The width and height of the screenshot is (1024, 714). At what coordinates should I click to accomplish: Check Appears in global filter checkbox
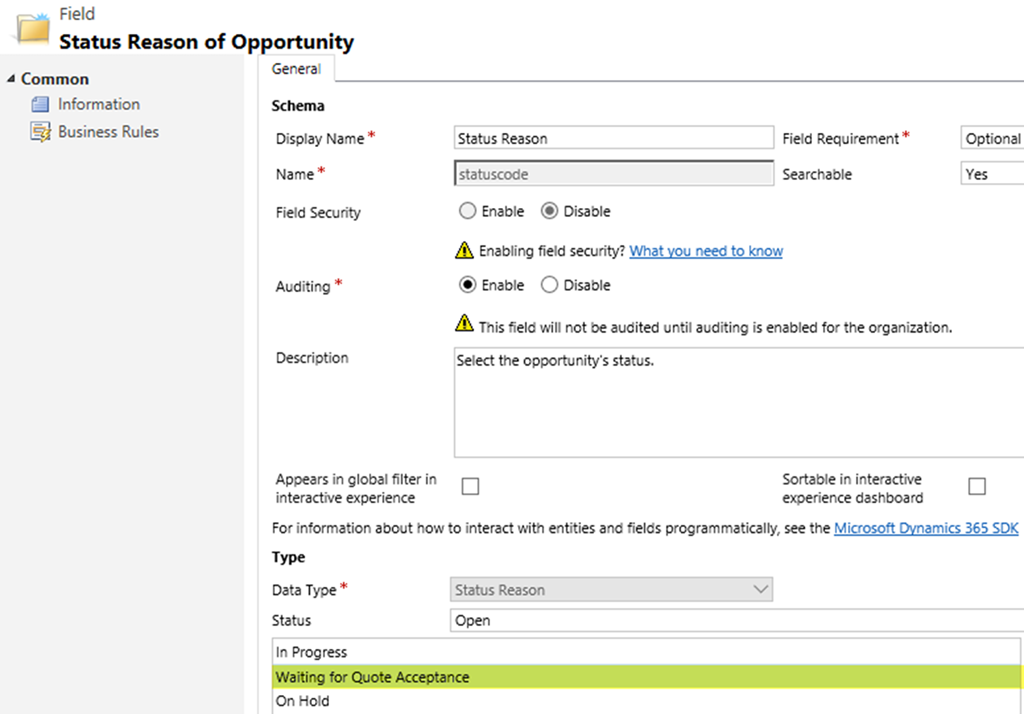click(x=470, y=487)
